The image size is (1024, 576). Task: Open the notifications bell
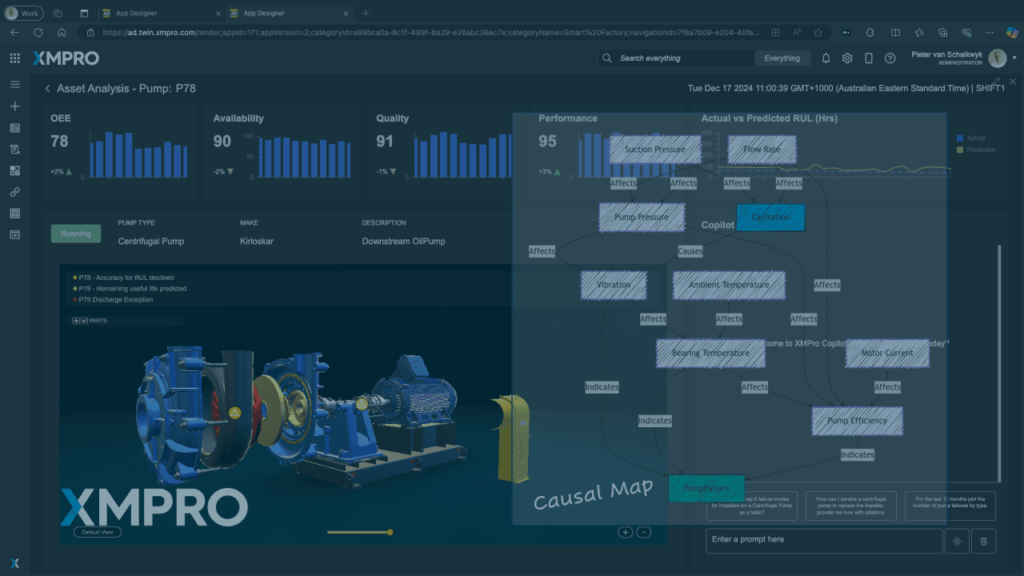point(826,58)
